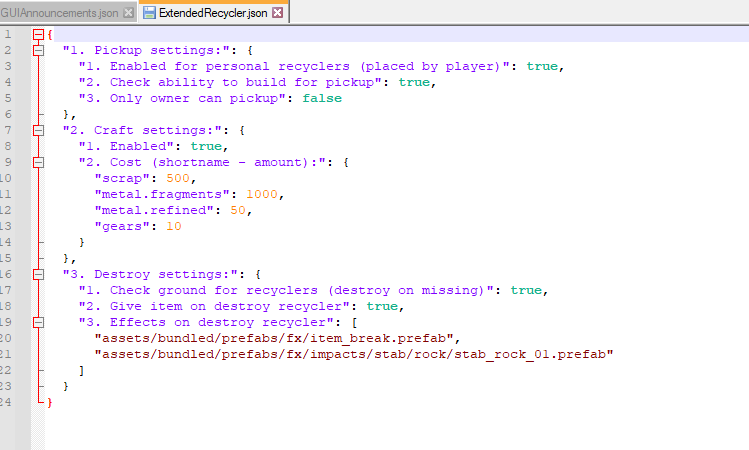Click the true value for personal recyclers
The image size is (749, 450).
coord(542,66)
